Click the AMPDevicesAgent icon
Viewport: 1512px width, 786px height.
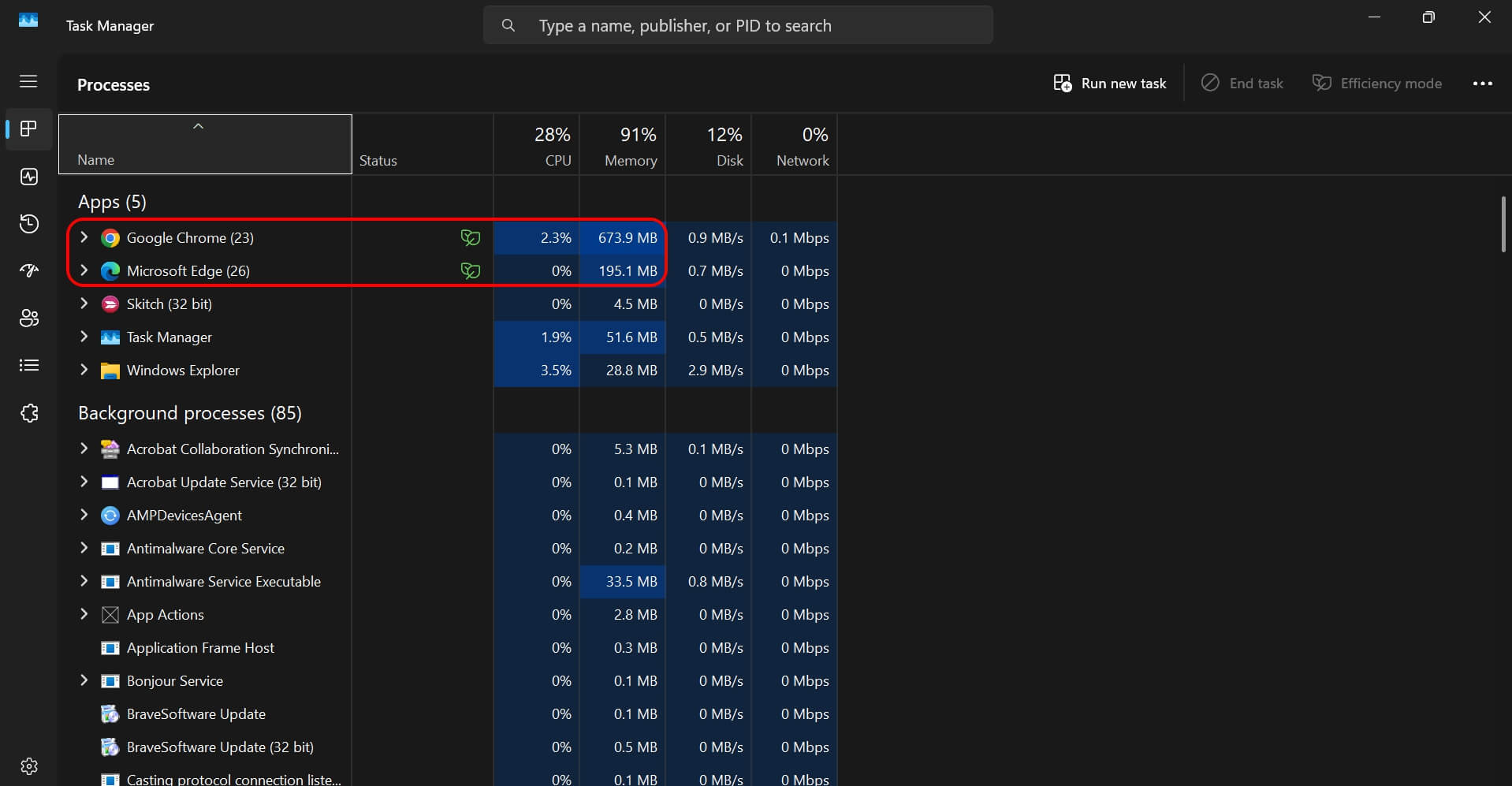110,516
